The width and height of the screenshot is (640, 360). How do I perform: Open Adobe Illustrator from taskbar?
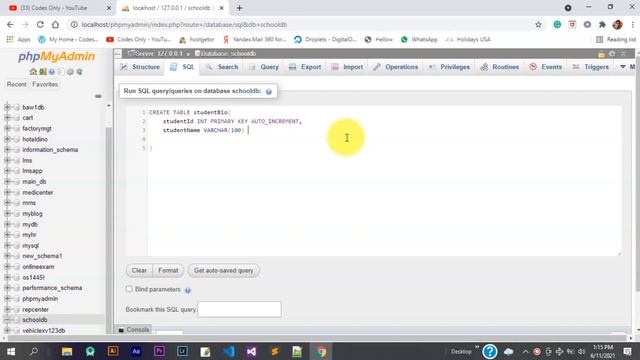[x=113, y=351]
